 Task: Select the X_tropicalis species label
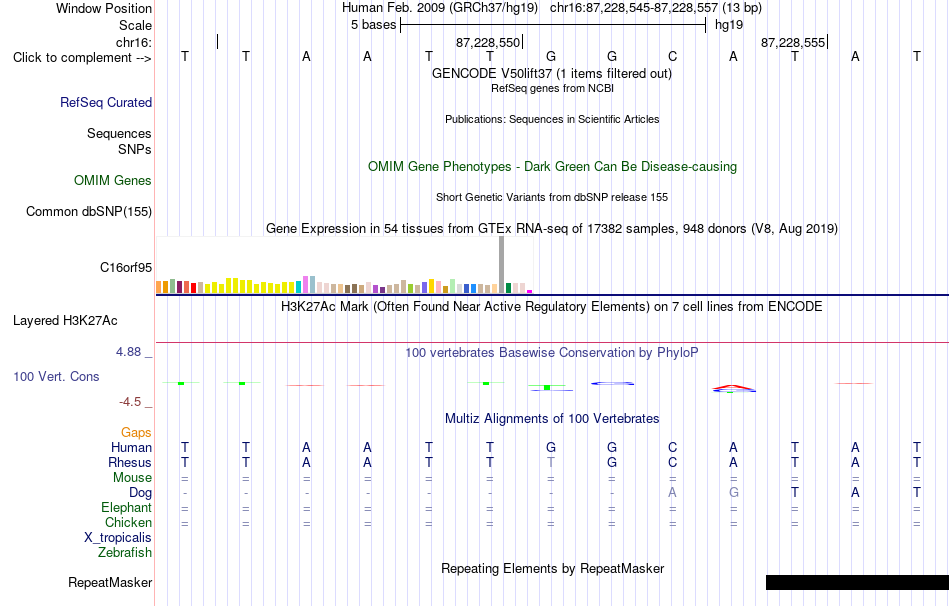point(118,538)
